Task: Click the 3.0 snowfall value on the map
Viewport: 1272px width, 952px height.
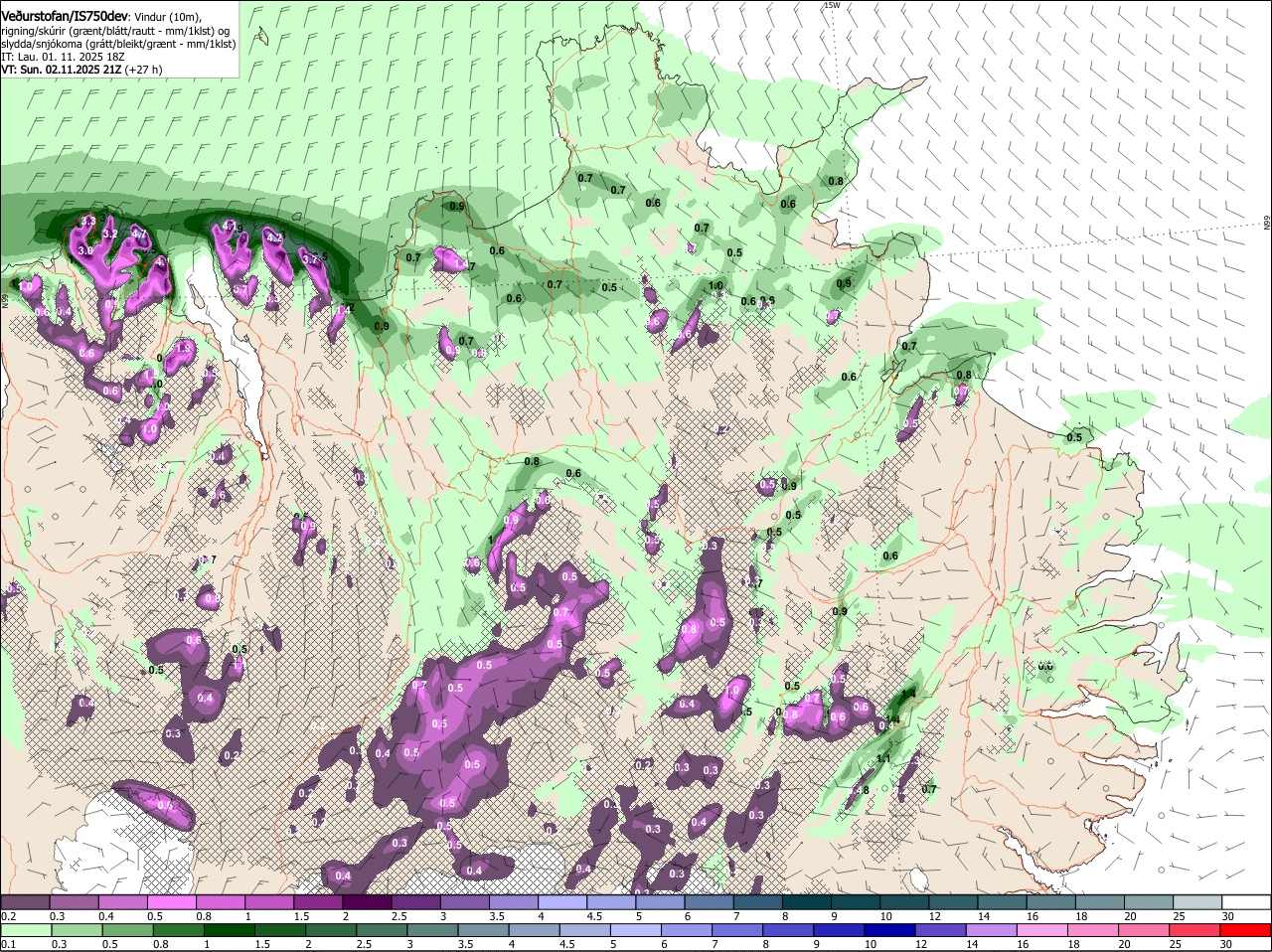Action: pos(85,251)
